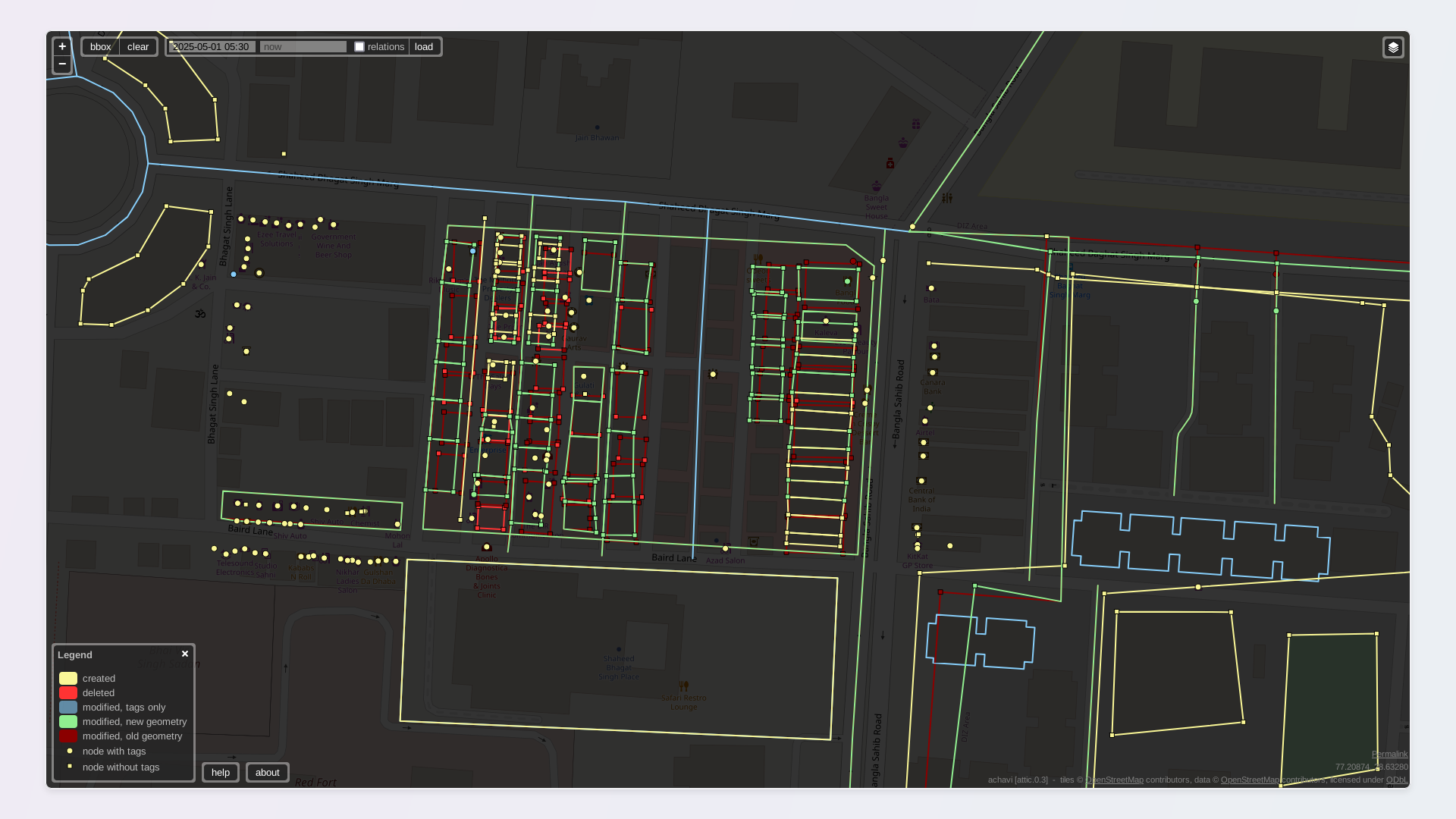Close the Legend panel

tap(185, 654)
